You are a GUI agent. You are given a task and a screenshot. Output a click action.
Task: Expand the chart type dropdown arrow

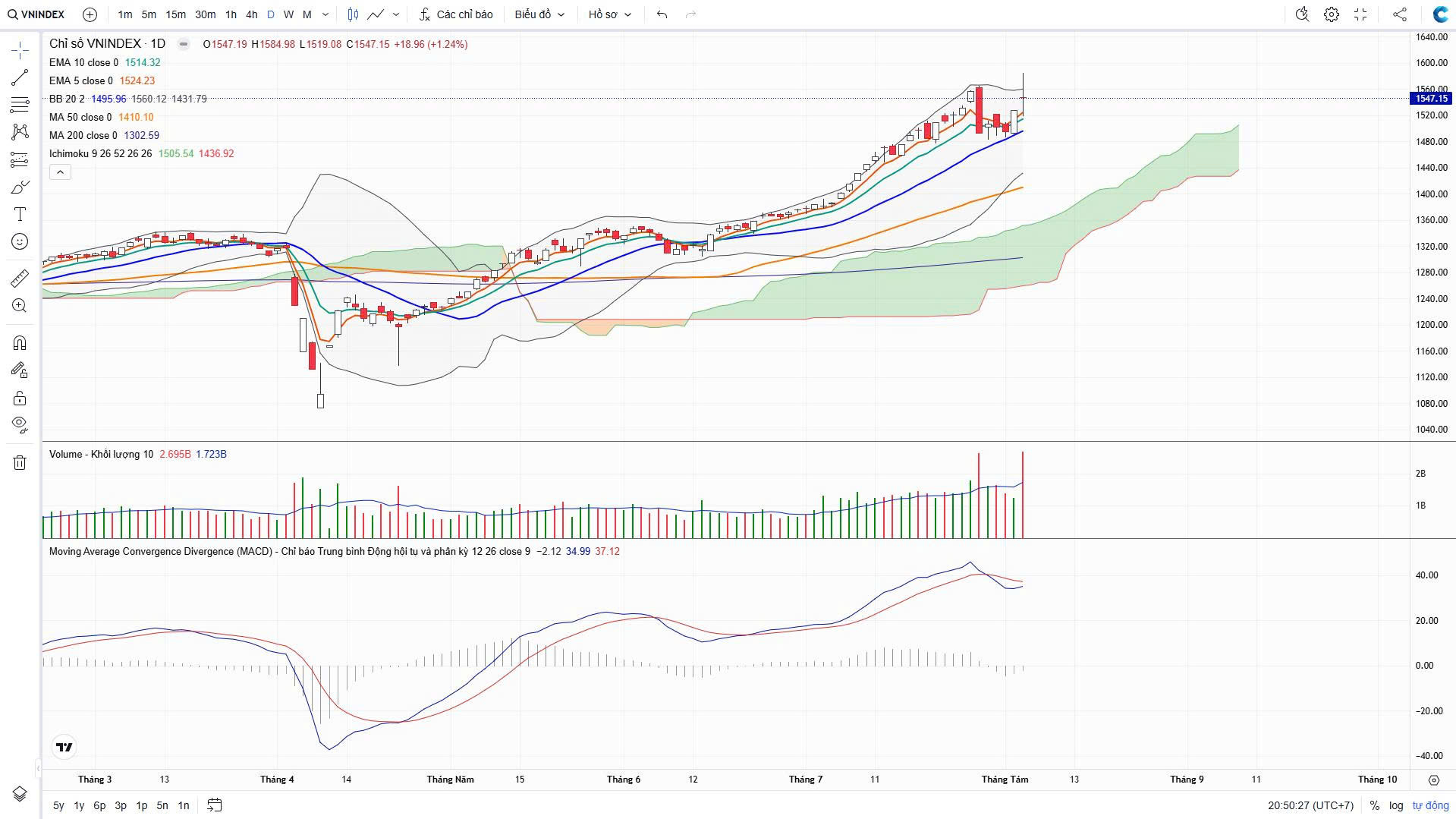[x=398, y=14]
